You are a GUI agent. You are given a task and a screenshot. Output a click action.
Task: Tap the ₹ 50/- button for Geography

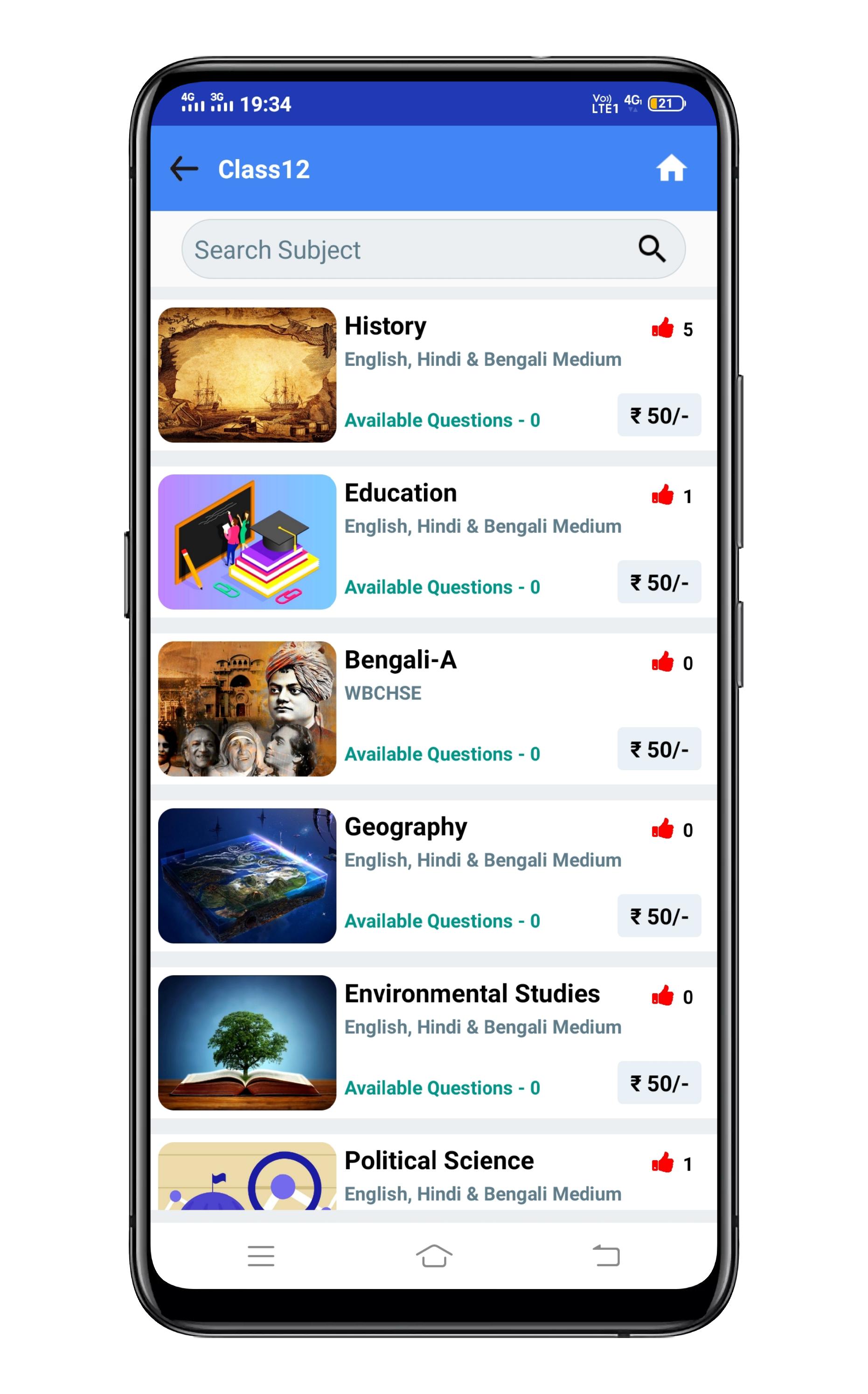659,916
